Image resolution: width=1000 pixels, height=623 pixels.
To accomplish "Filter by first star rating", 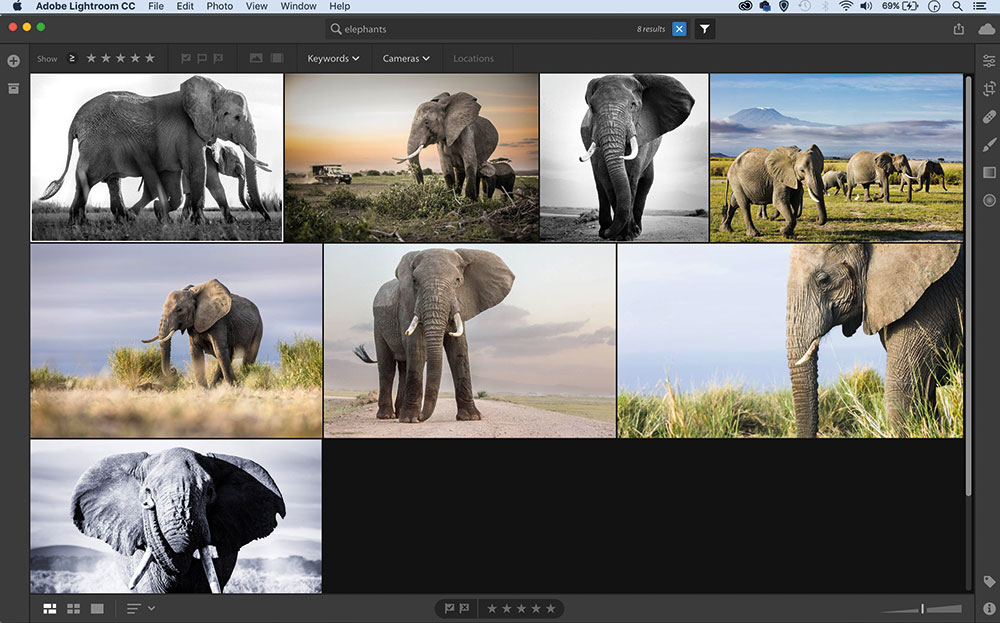I will (91, 58).
